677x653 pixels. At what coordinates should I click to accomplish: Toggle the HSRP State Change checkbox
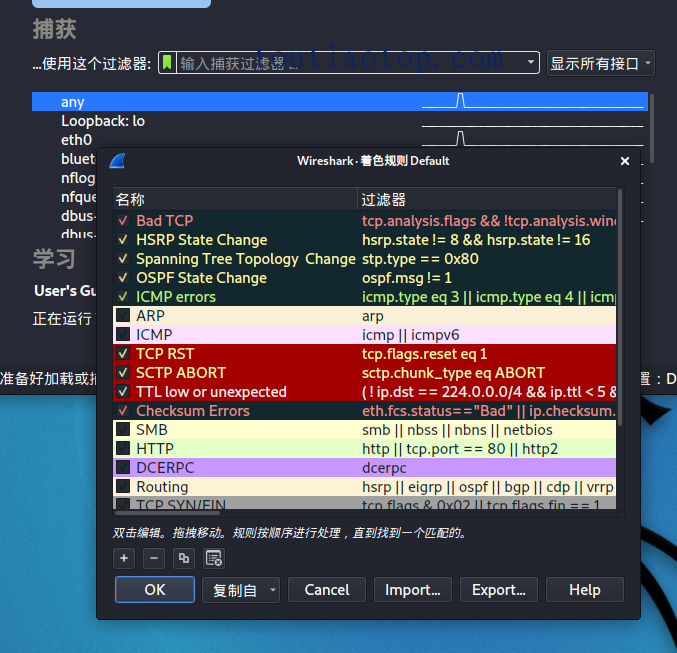(x=123, y=240)
